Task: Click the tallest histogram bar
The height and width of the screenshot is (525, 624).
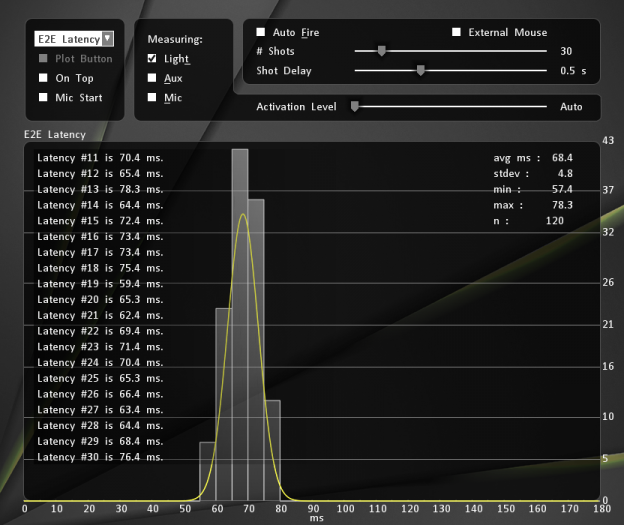Action: (240, 320)
